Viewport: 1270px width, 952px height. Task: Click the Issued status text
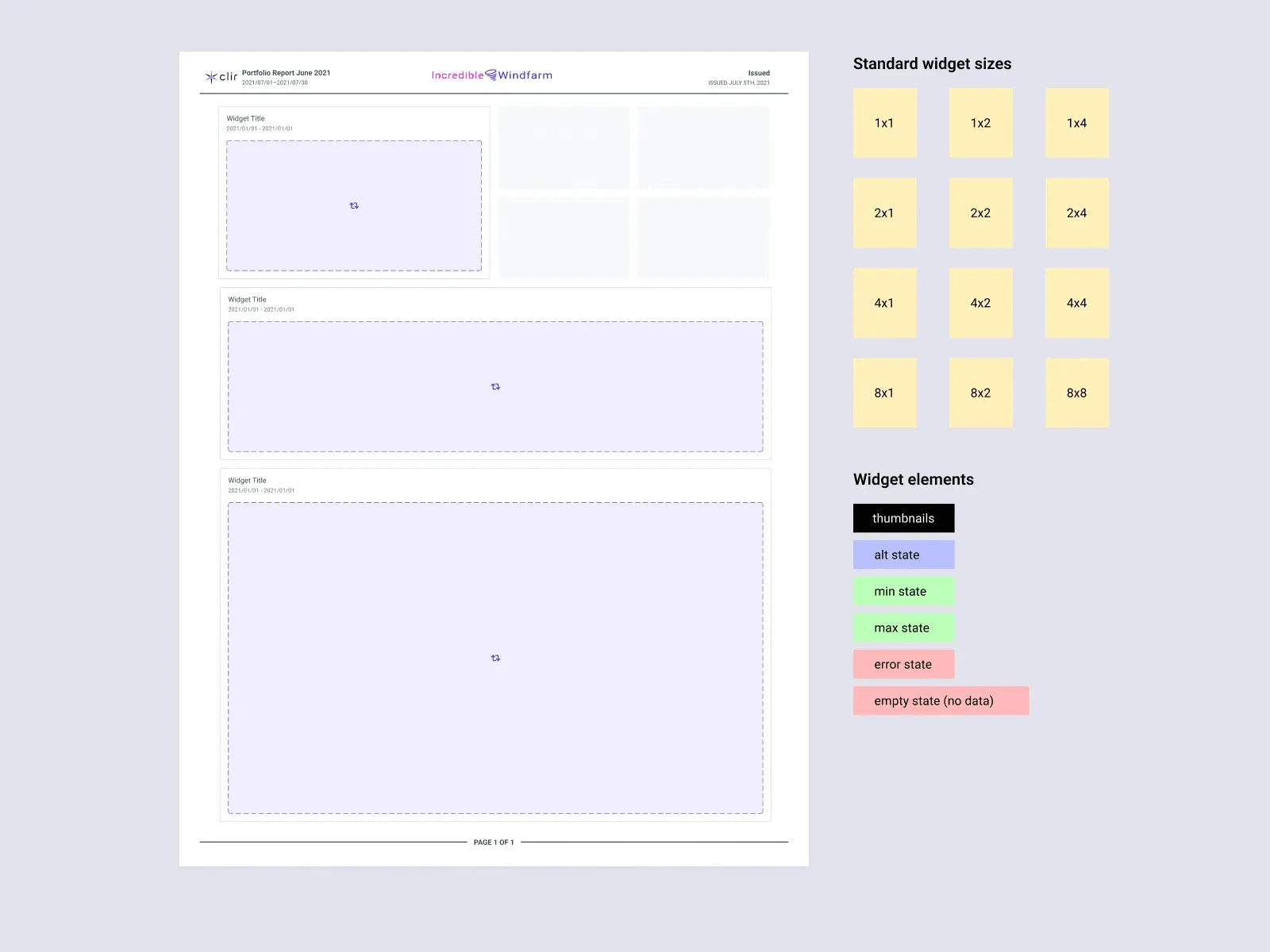[759, 73]
